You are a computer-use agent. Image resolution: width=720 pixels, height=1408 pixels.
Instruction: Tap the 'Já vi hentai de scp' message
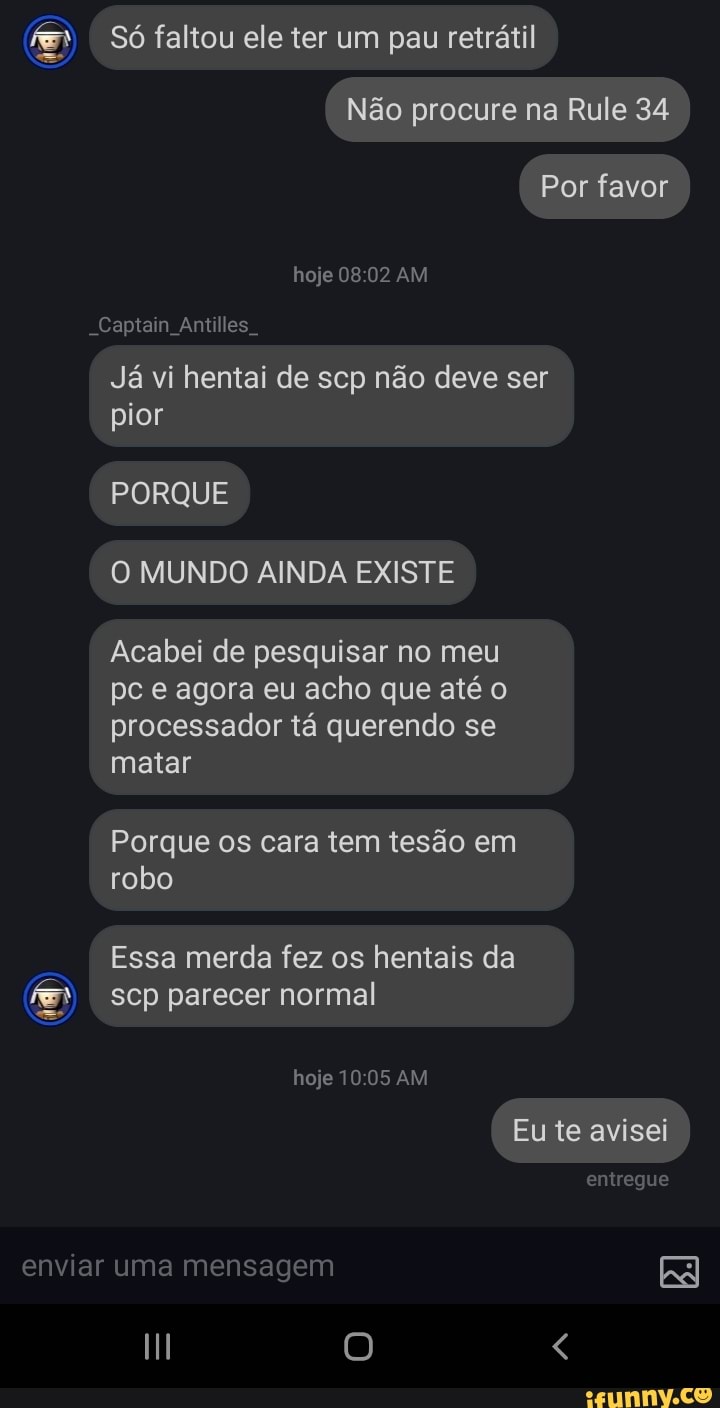331,396
